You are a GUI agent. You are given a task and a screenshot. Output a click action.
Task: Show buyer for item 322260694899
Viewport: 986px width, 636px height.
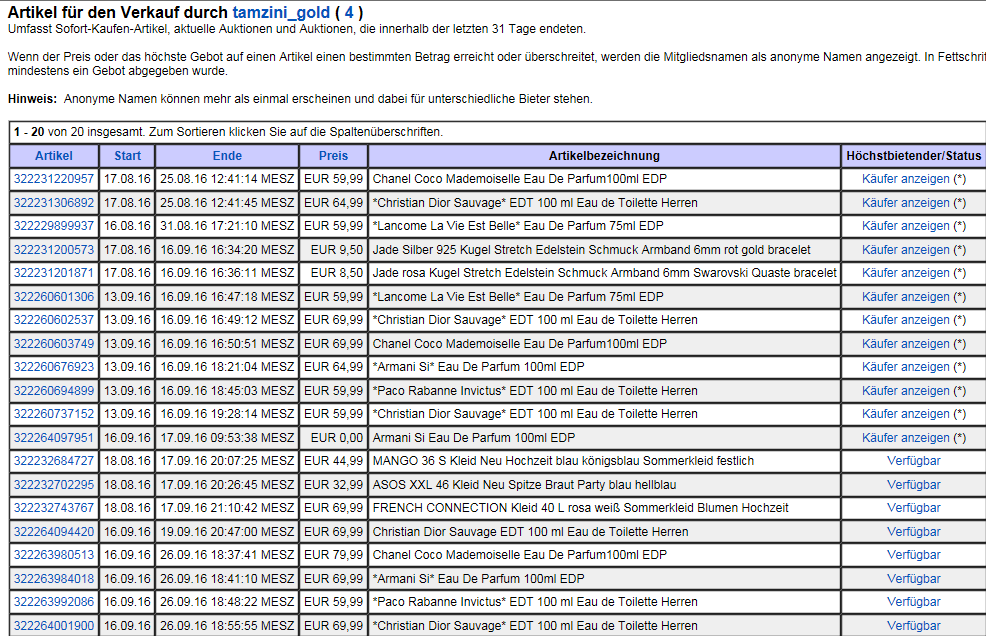[x=906, y=391]
